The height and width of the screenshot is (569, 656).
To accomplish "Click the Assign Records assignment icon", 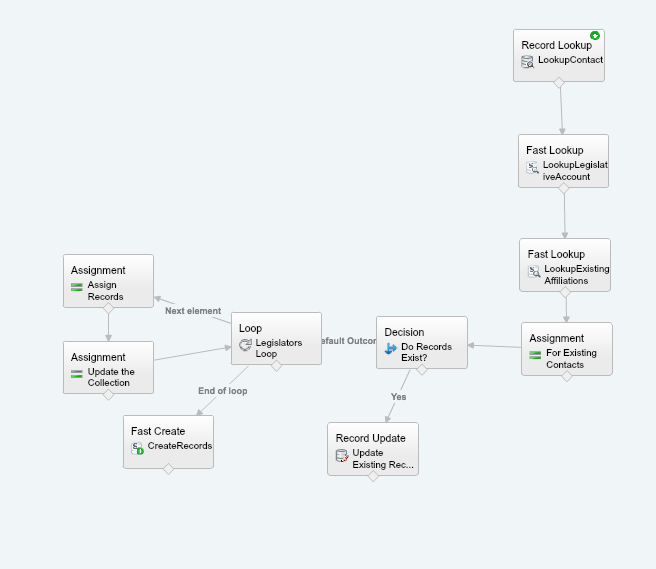I will point(76,287).
